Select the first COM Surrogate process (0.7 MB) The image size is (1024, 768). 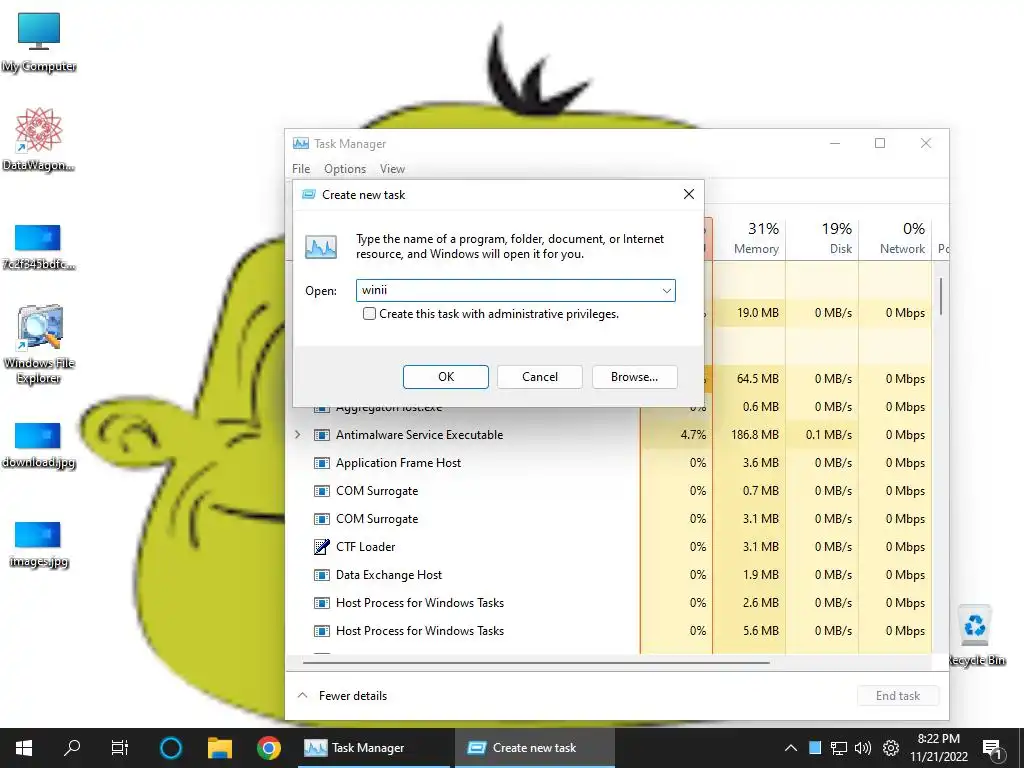611,491
